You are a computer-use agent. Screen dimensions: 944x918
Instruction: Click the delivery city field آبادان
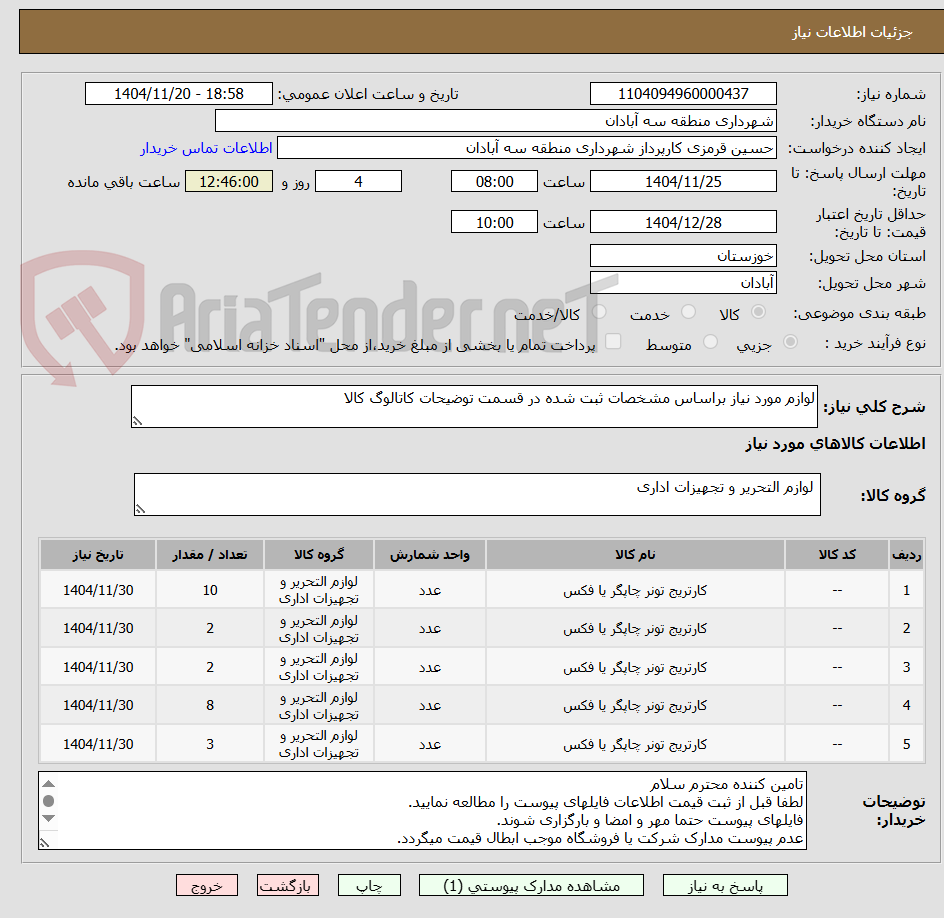[683, 283]
